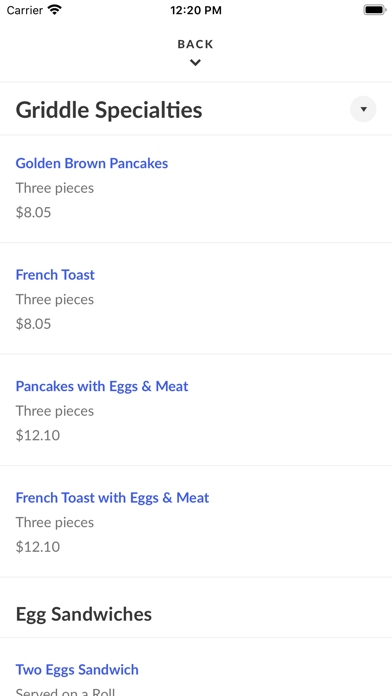Click the $8.05 price under French Toast

(x=33, y=324)
